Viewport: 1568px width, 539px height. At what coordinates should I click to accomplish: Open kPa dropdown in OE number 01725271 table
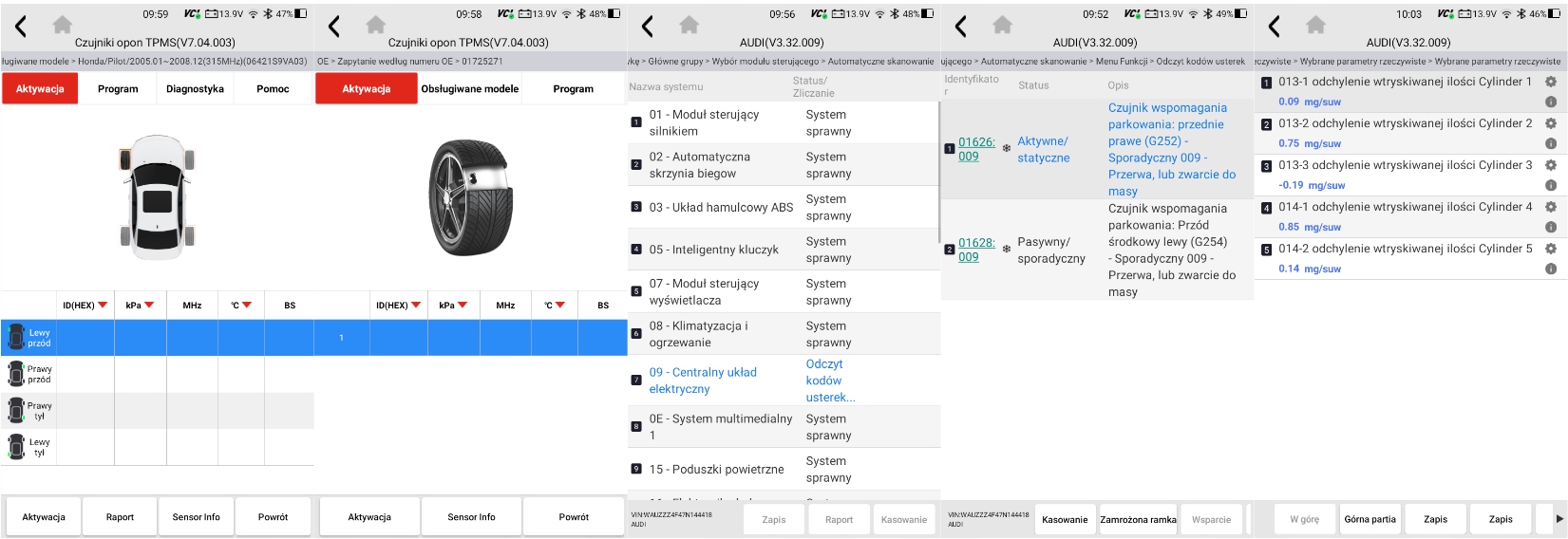(463, 306)
